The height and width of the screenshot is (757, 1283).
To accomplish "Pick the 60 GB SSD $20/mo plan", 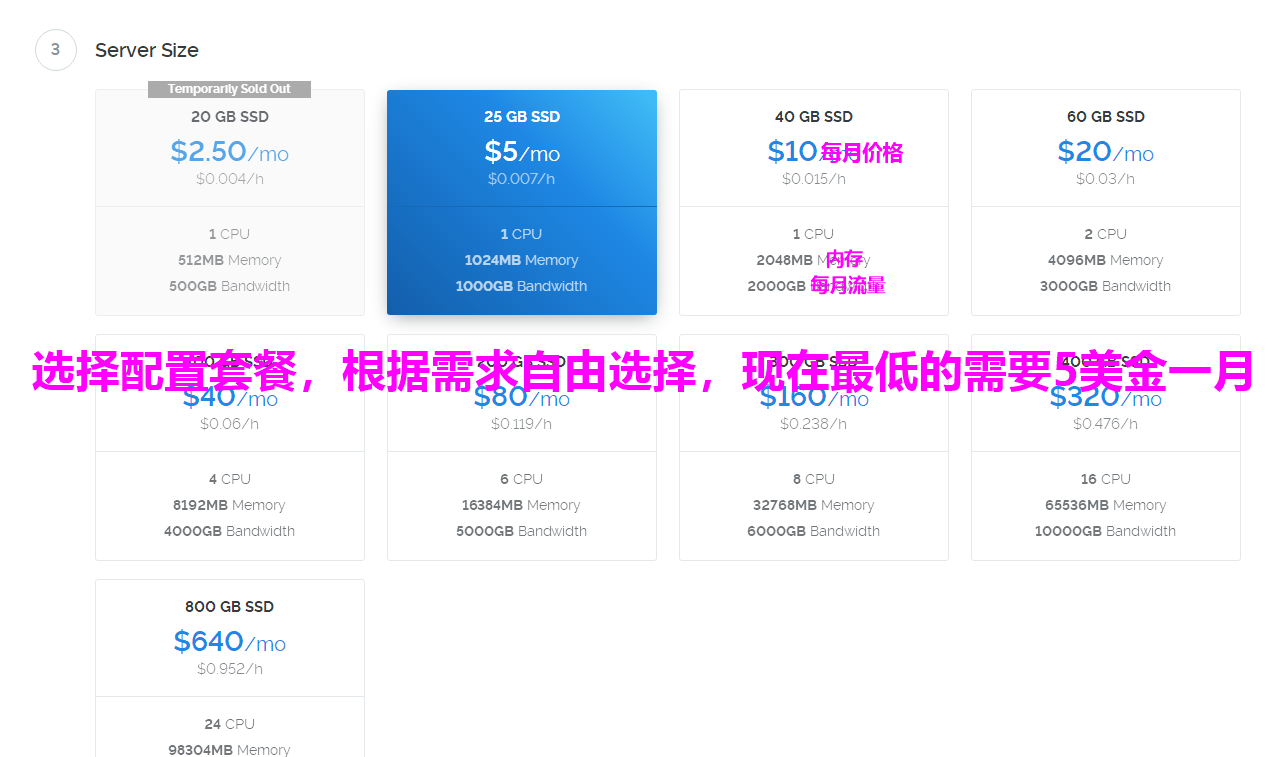I will 1106,202.
